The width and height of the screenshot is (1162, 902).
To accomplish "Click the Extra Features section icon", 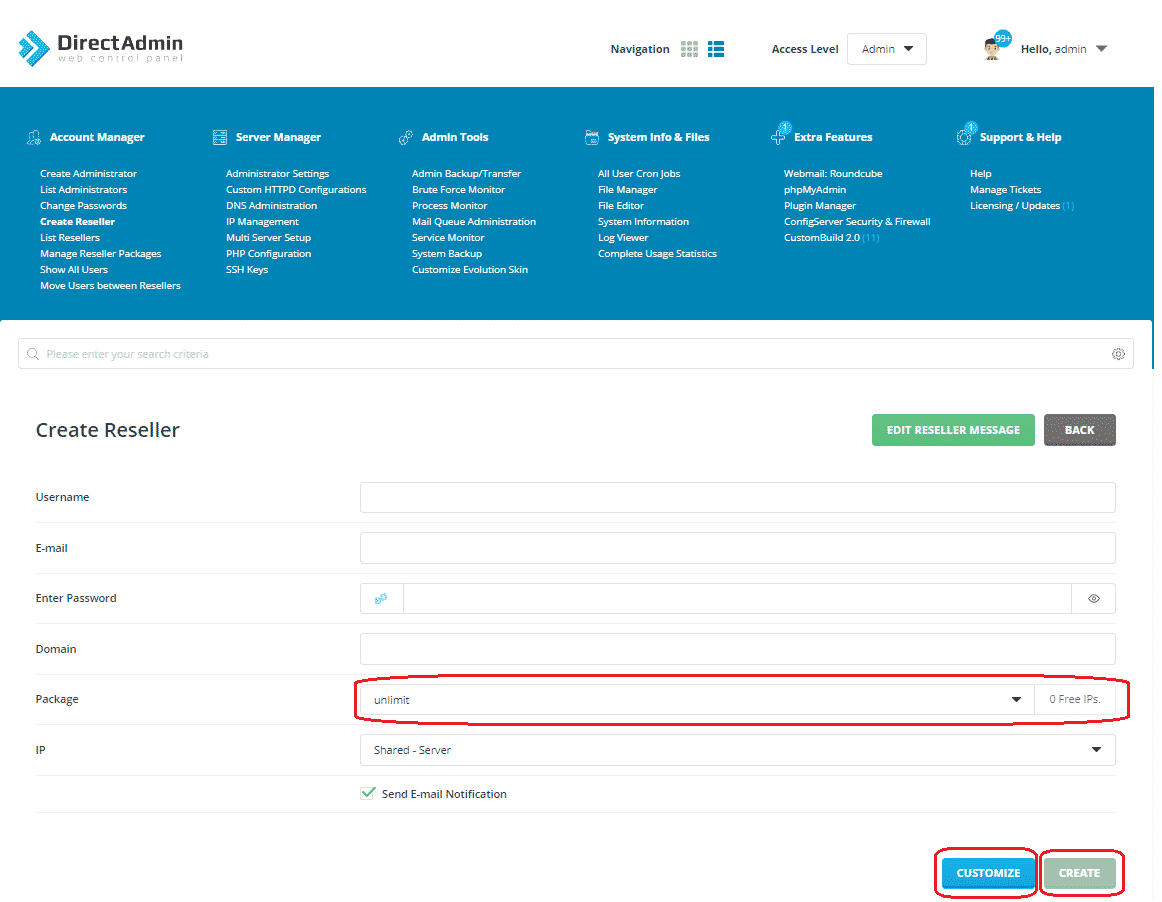I will [x=778, y=136].
